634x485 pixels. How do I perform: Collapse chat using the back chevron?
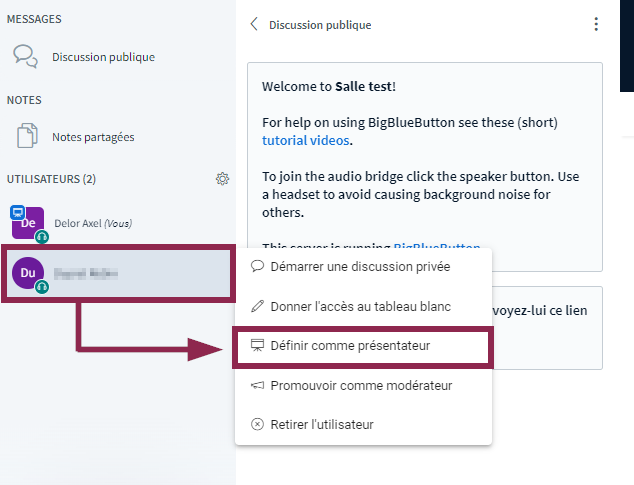click(255, 24)
